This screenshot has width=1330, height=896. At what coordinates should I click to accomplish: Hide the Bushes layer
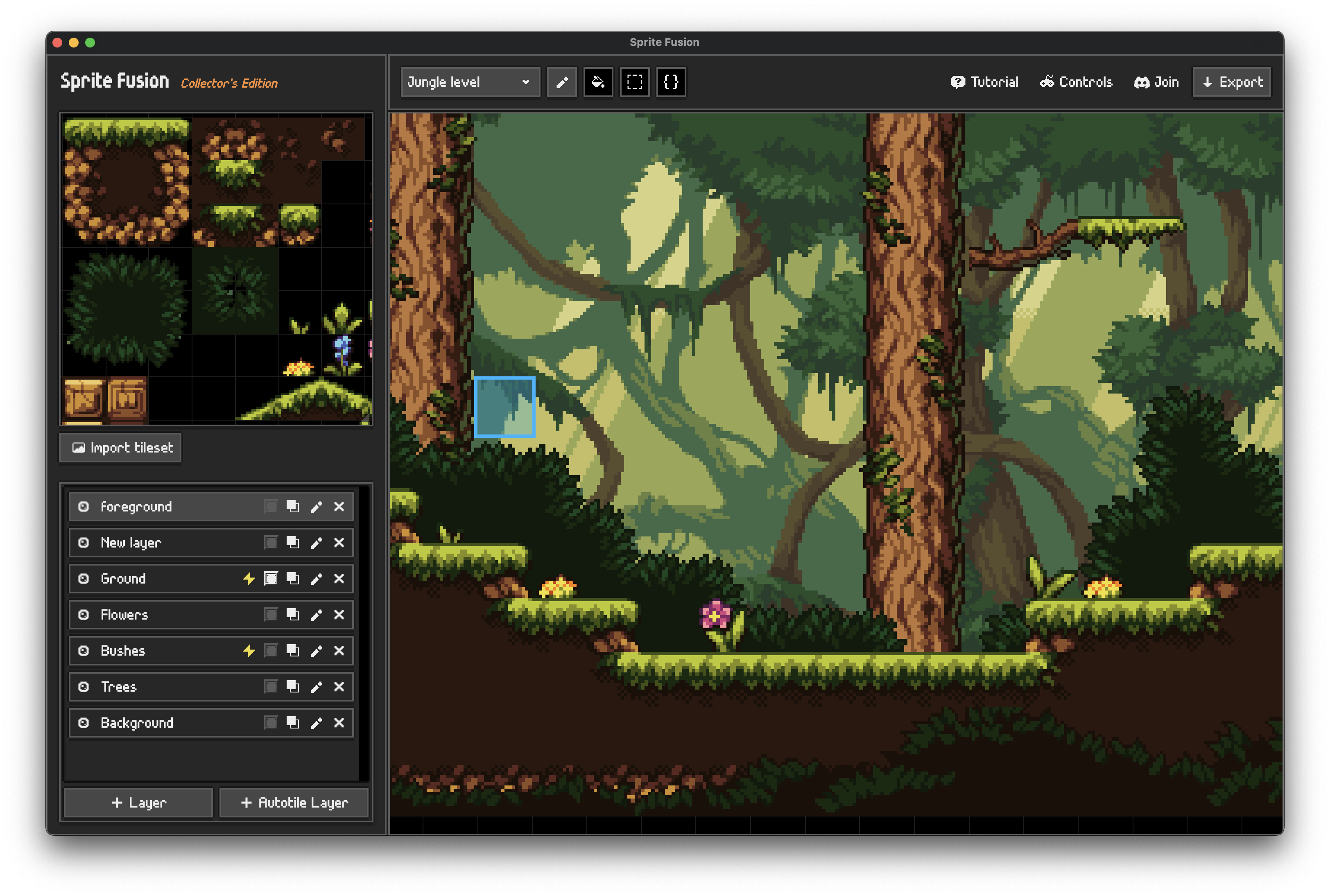point(84,651)
